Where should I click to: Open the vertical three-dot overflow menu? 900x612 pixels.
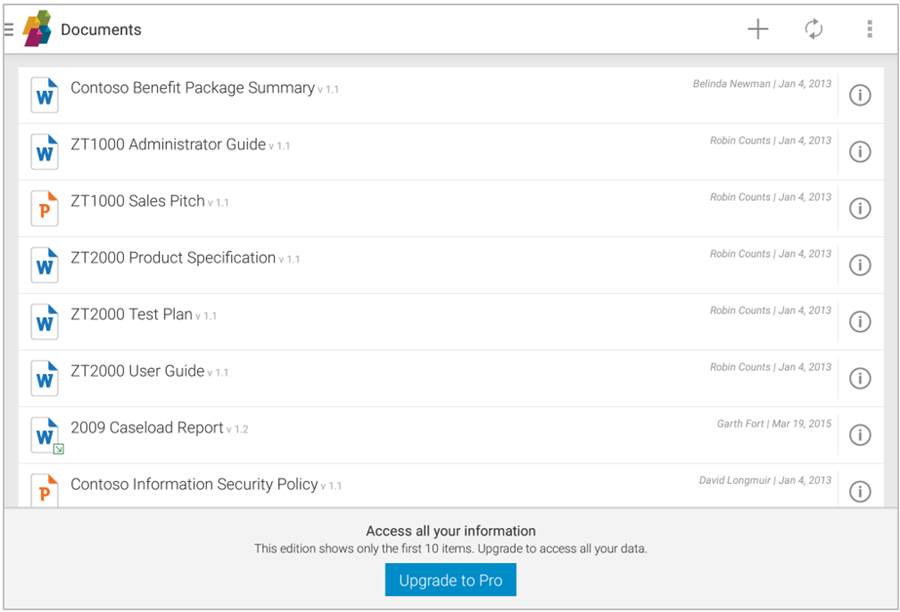[870, 30]
